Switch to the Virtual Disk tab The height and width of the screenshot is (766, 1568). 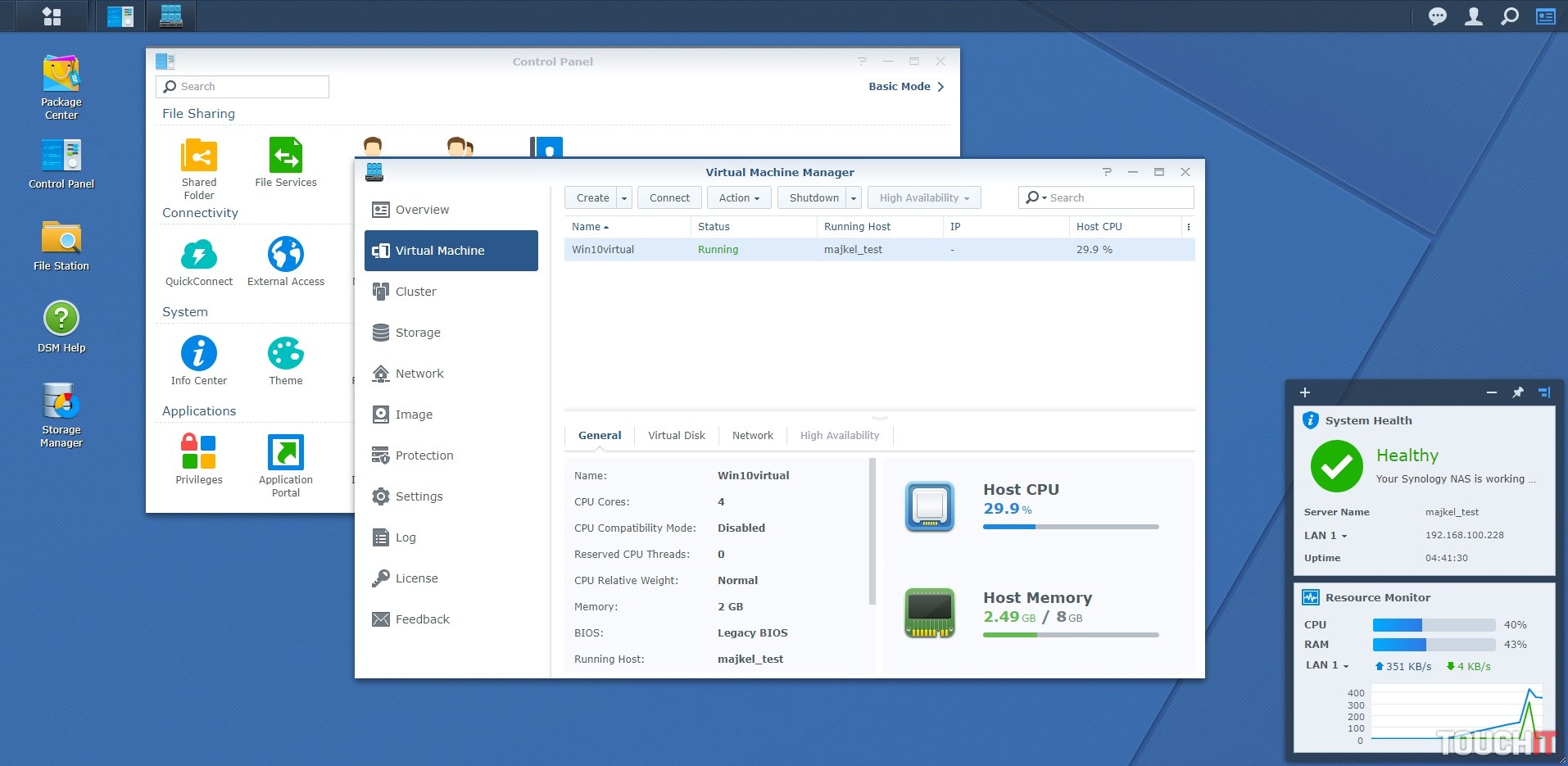(676, 436)
